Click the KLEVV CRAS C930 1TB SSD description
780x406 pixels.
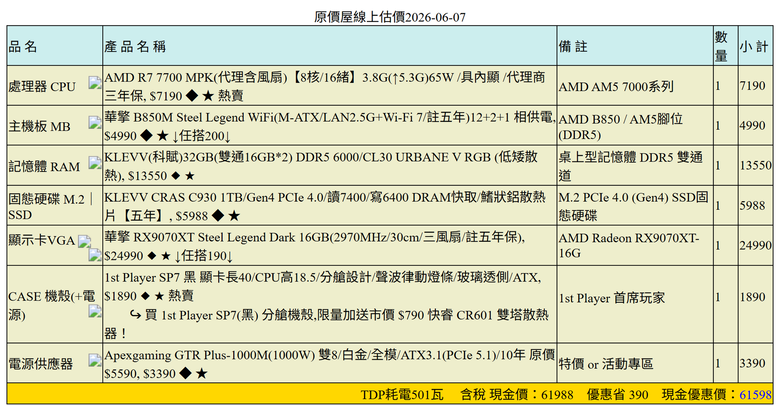(325, 206)
